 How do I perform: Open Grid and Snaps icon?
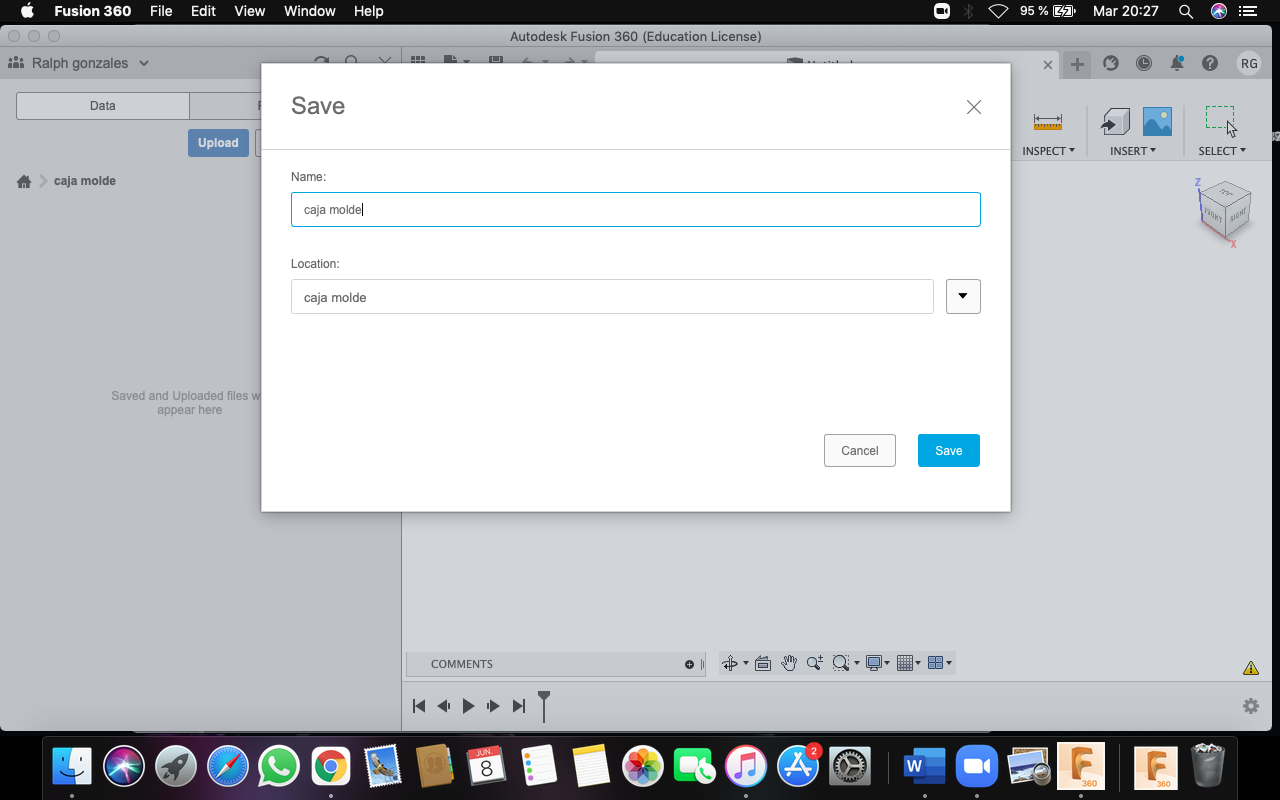coord(905,663)
